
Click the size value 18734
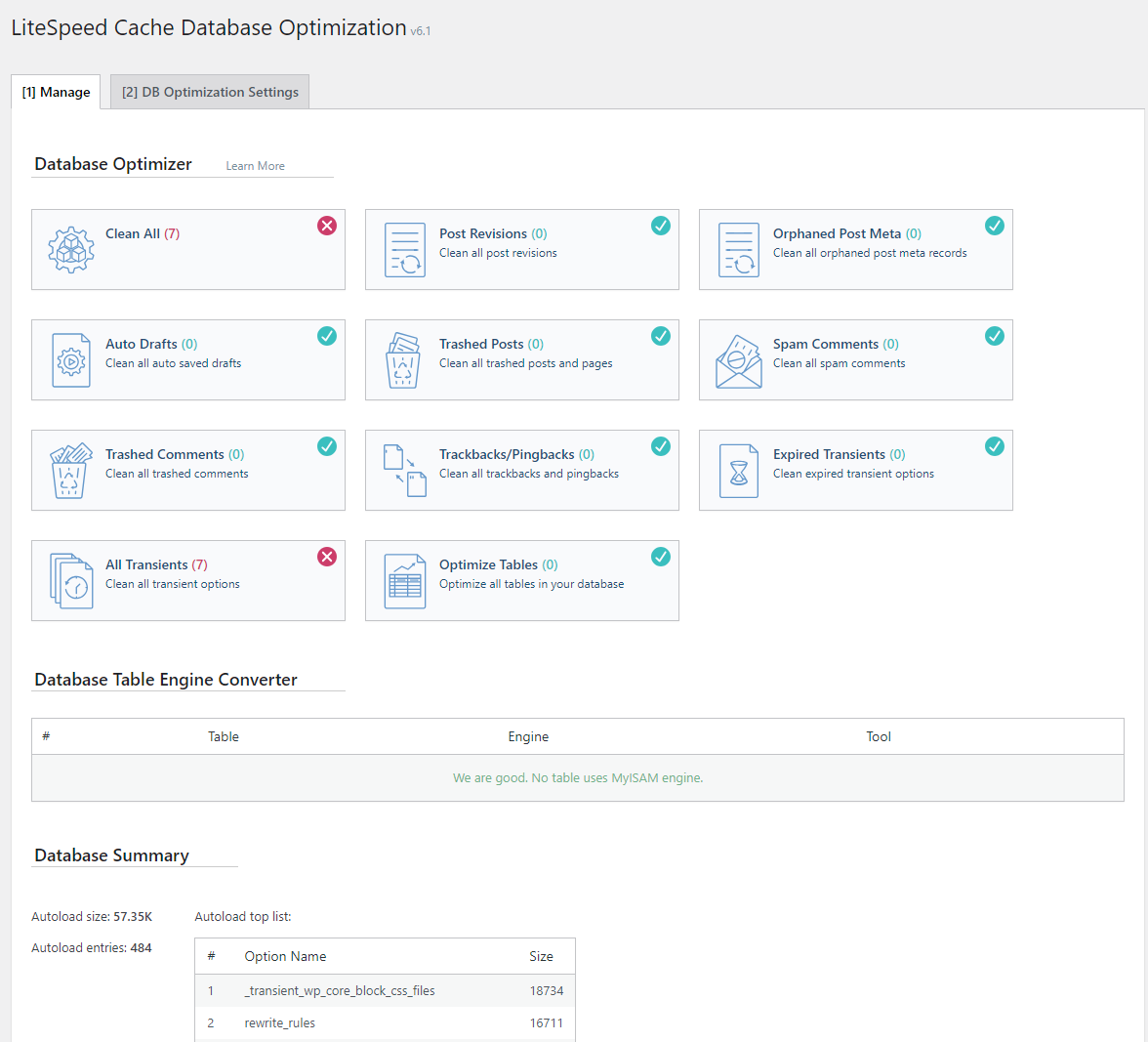(x=547, y=991)
